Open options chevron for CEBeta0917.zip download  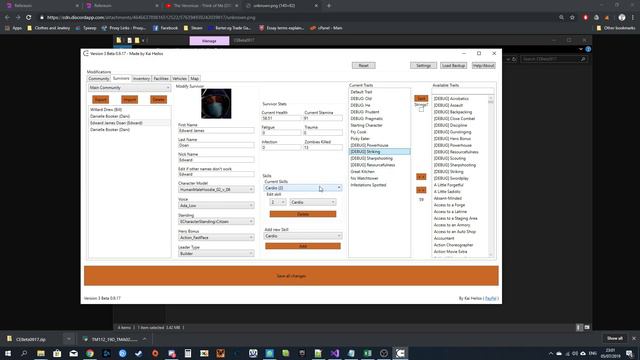pyautogui.click(x=69, y=339)
